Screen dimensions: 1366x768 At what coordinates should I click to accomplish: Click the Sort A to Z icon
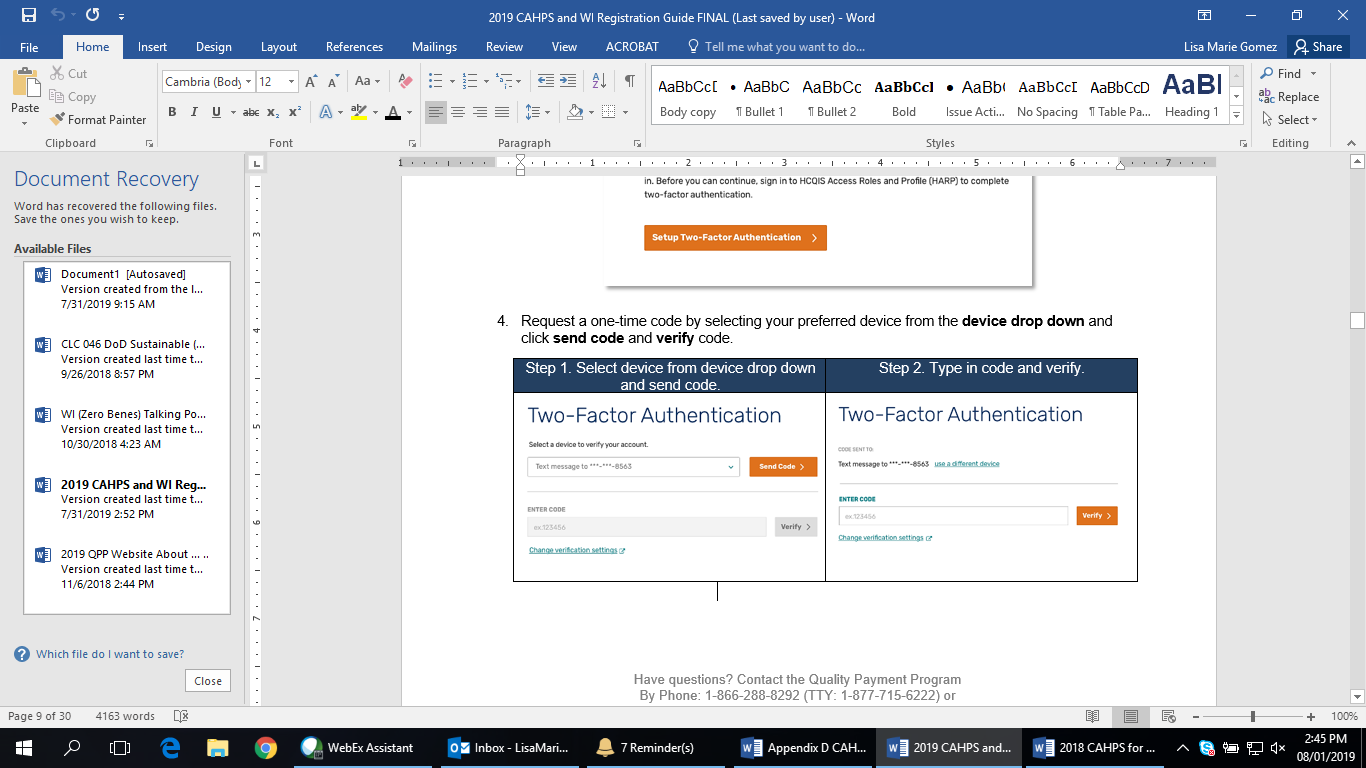pos(599,82)
